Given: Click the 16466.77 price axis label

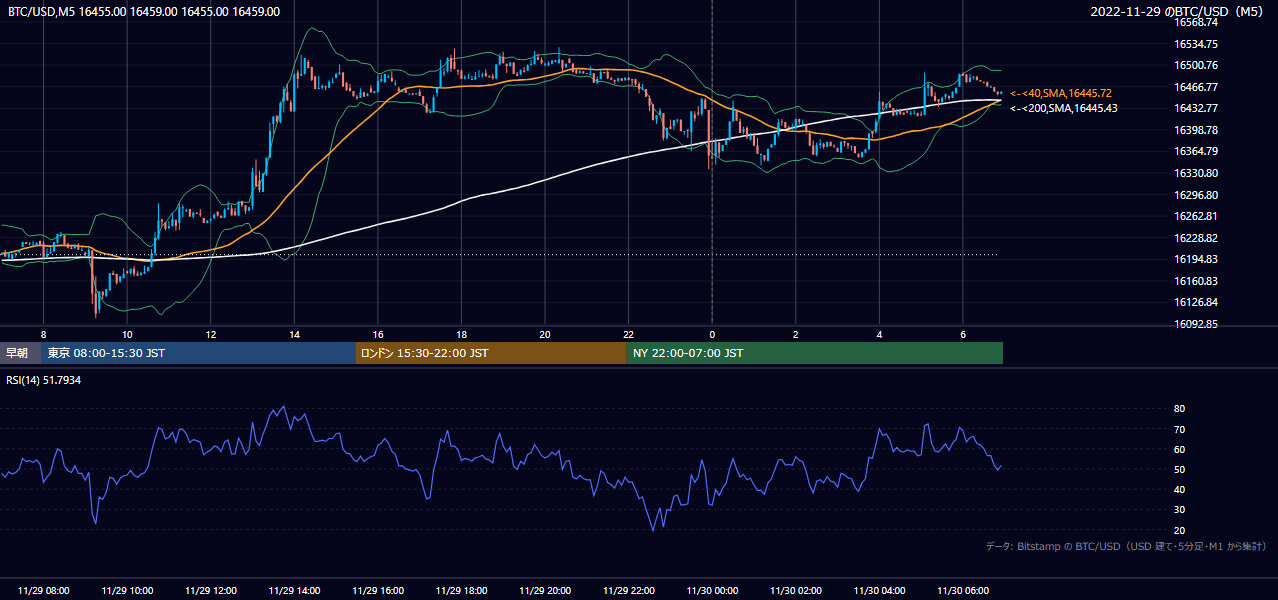Looking at the screenshot, I should tap(1195, 87).
